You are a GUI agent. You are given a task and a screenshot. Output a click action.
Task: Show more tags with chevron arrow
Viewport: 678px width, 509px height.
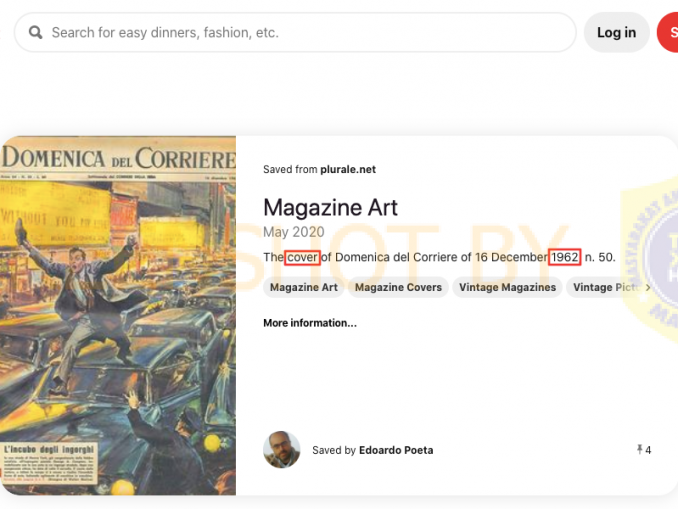tap(648, 287)
